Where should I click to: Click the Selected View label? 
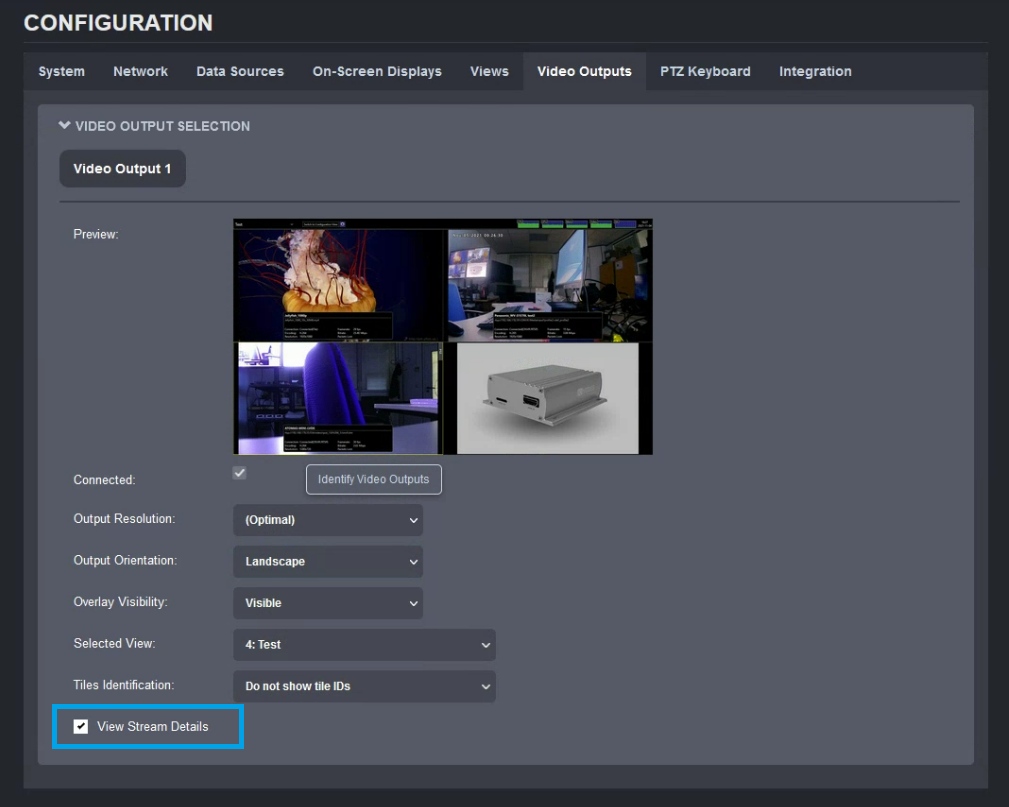click(x=115, y=644)
